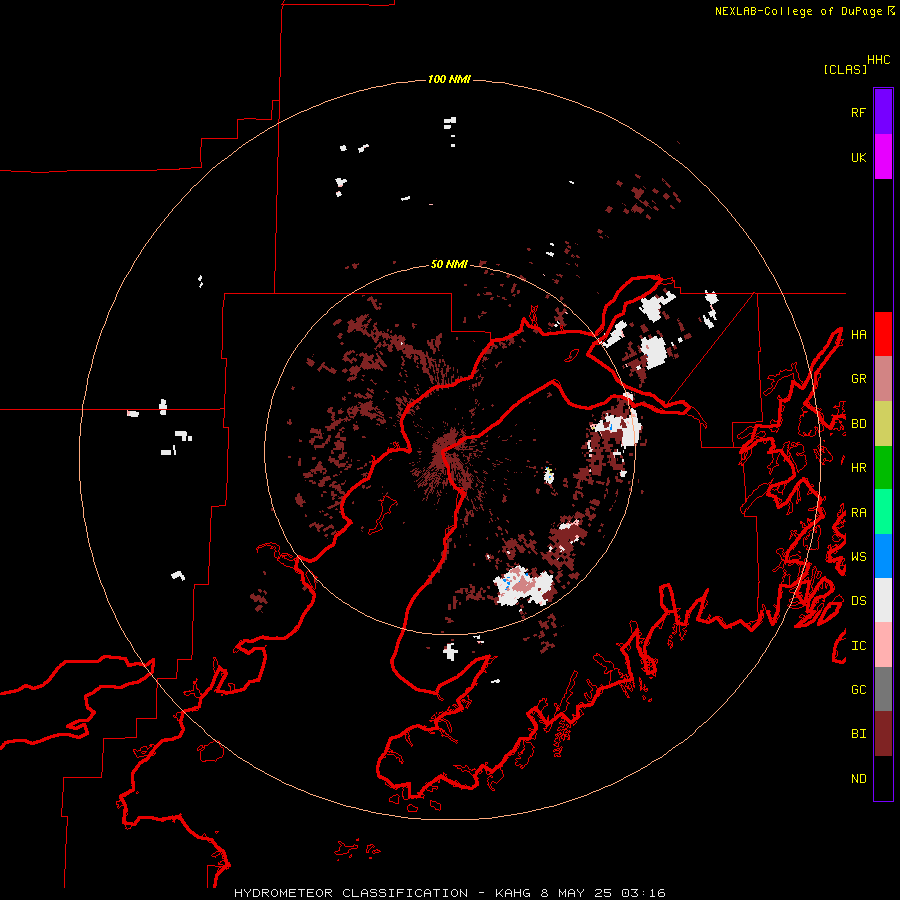
Task: Click the largest white-and-pink echo cluster
Action: [523, 587]
